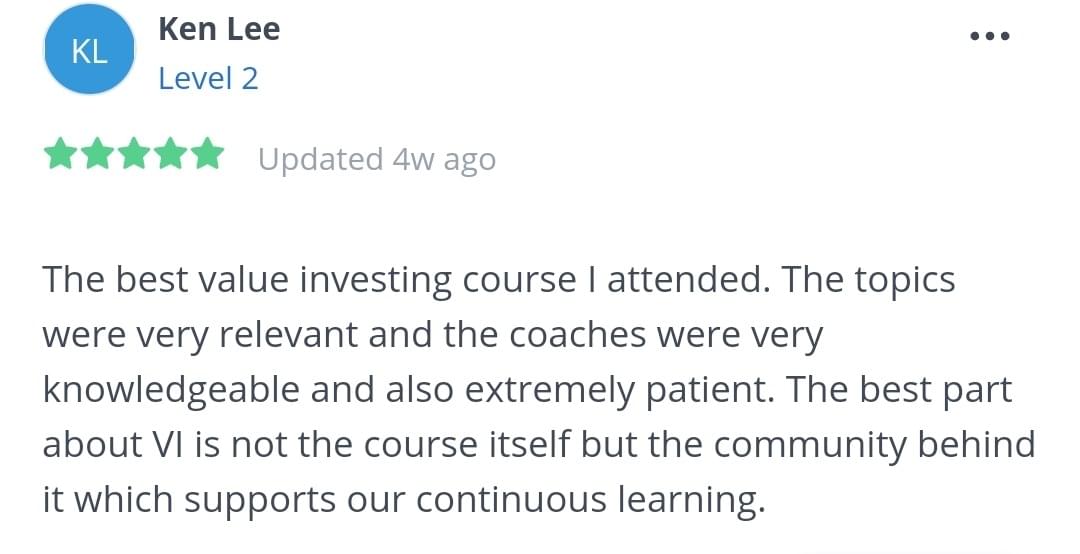Click the fourth green rating star
The width and height of the screenshot is (1080, 554).
pyautogui.click(x=170, y=156)
